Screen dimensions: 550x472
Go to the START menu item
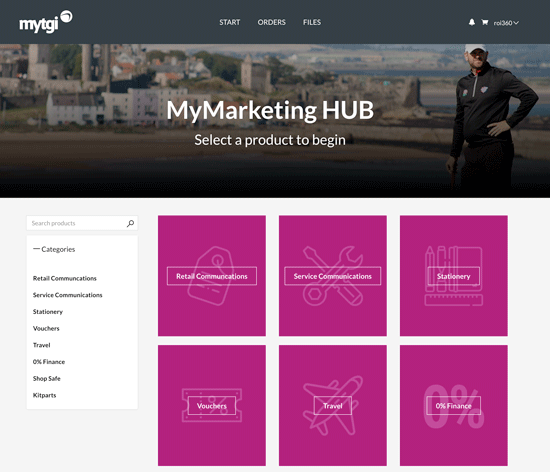(230, 22)
